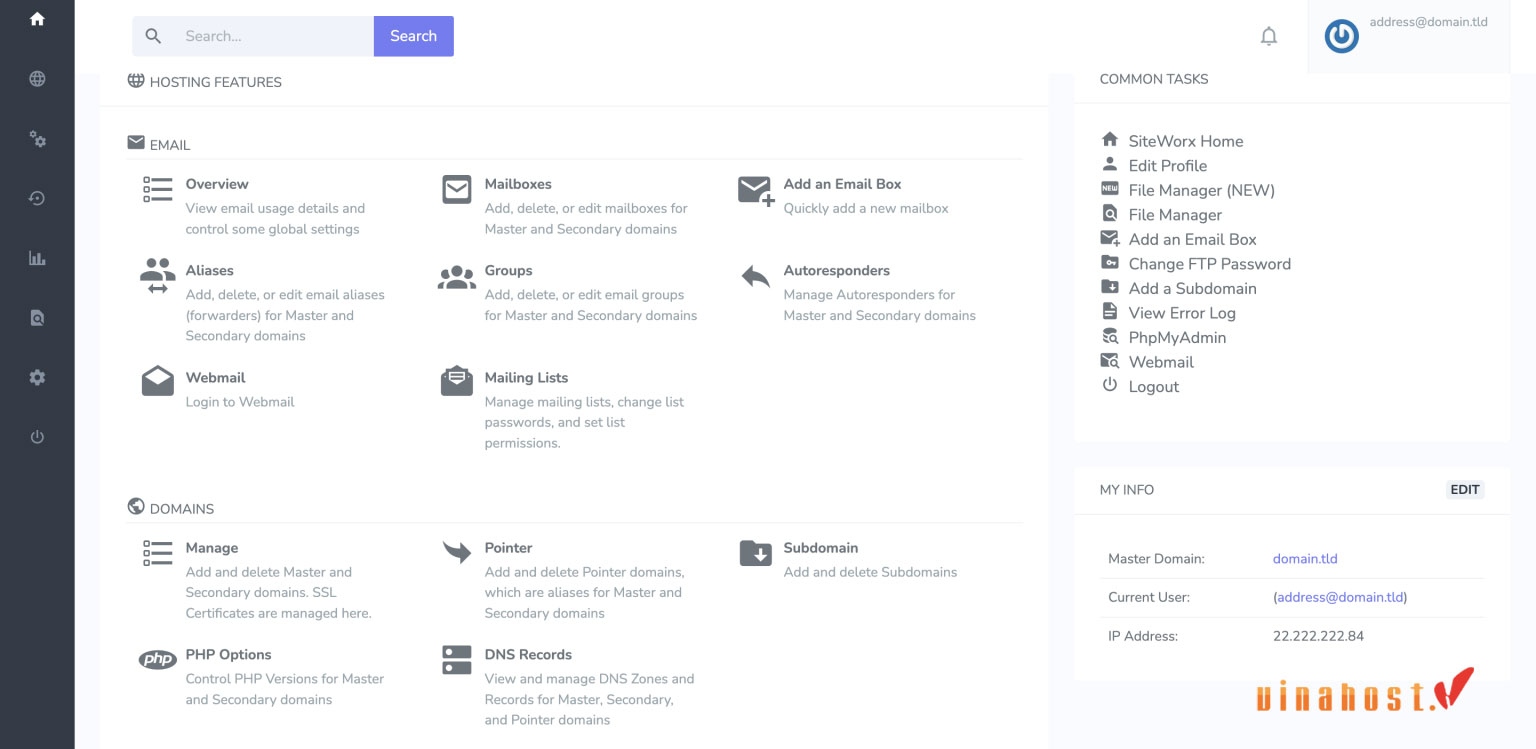Viewport: 1536px width, 749px height.
Task: Click the Mailboxes envelope icon
Action: point(457,189)
